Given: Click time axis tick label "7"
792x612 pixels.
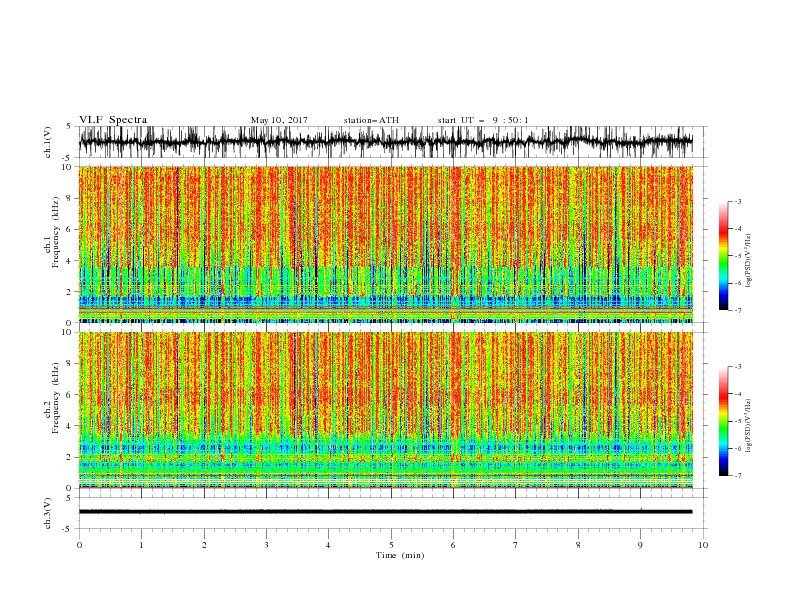Looking at the screenshot, I should [516, 545].
